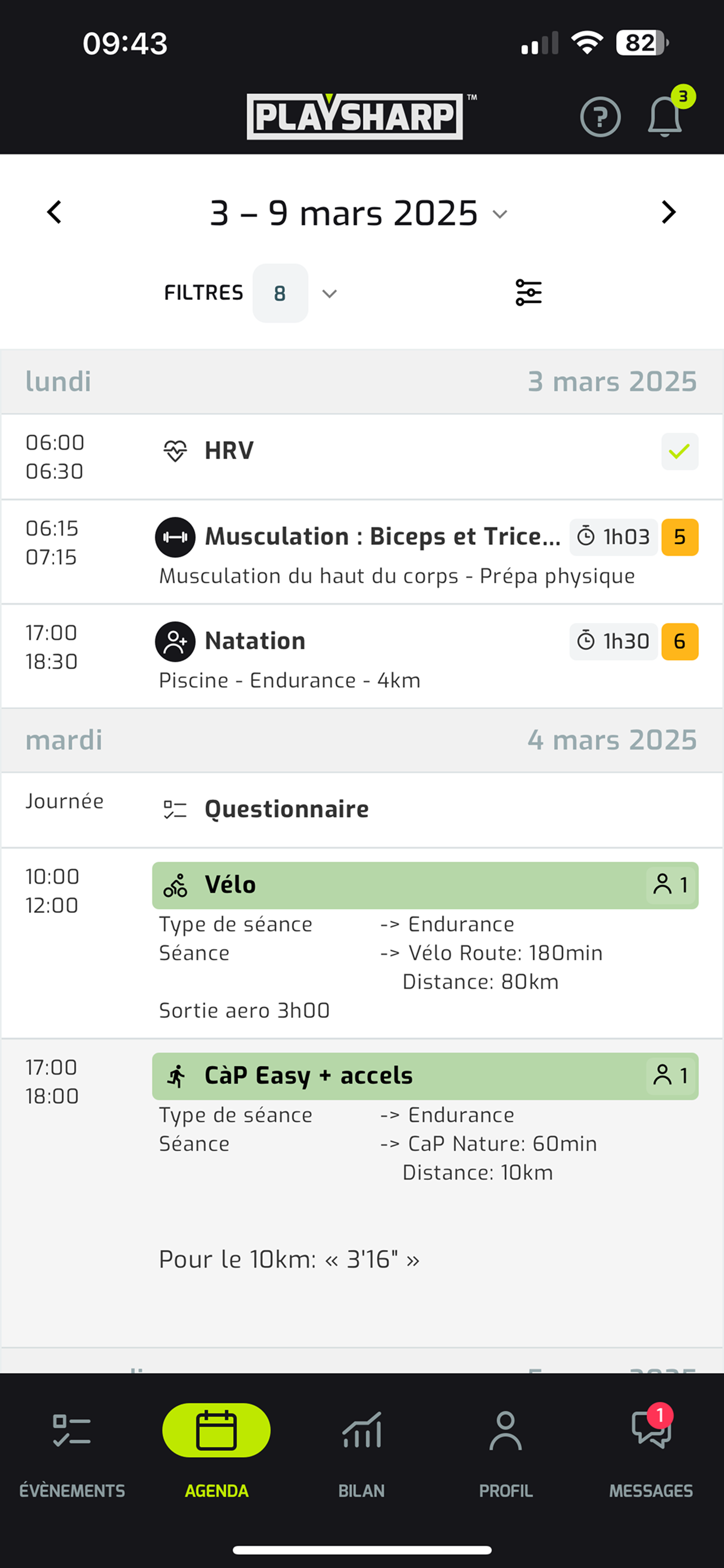
Task: Toggle the HRV completed checkmark
Action: (x=679, y=451)
